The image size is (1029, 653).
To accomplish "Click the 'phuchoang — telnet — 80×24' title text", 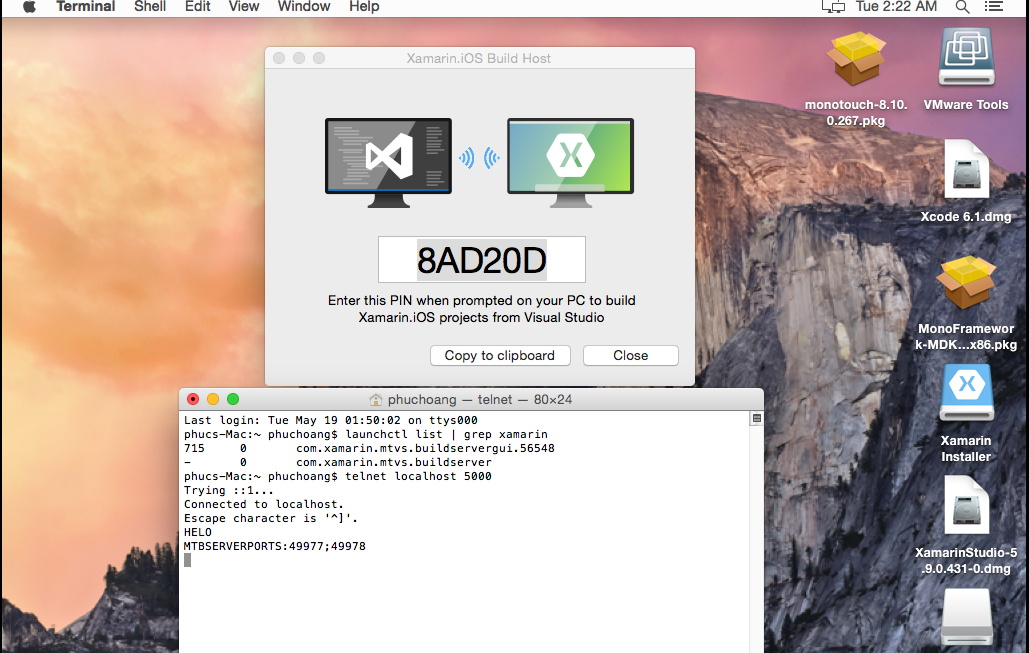I will [x=480, y=400].
